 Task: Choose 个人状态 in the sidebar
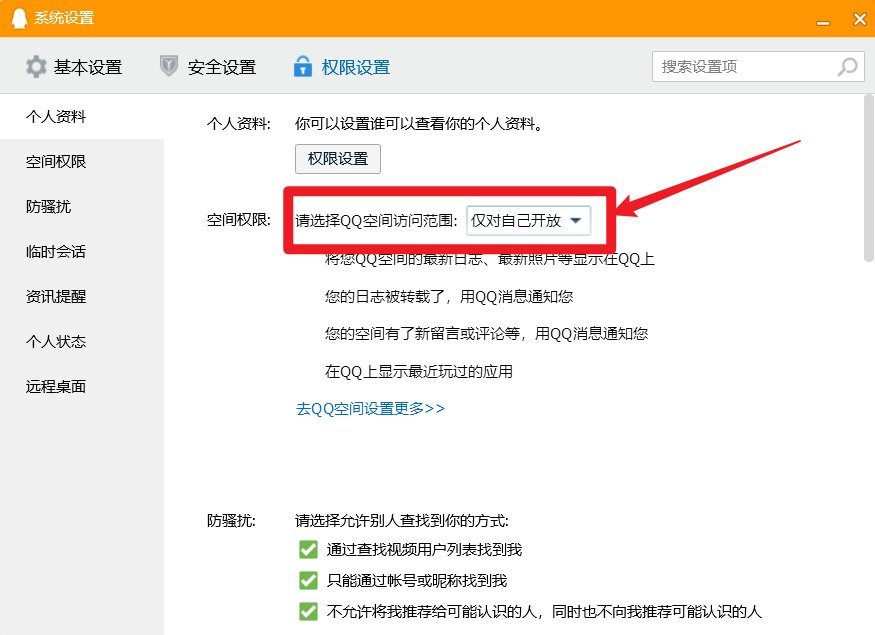(82, 341)
